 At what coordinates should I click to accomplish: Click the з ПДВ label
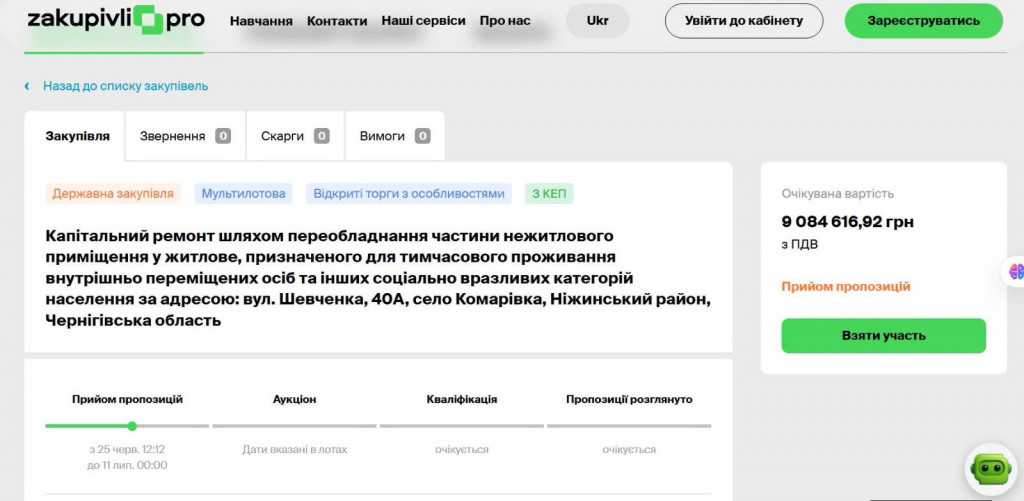point(800,245)
